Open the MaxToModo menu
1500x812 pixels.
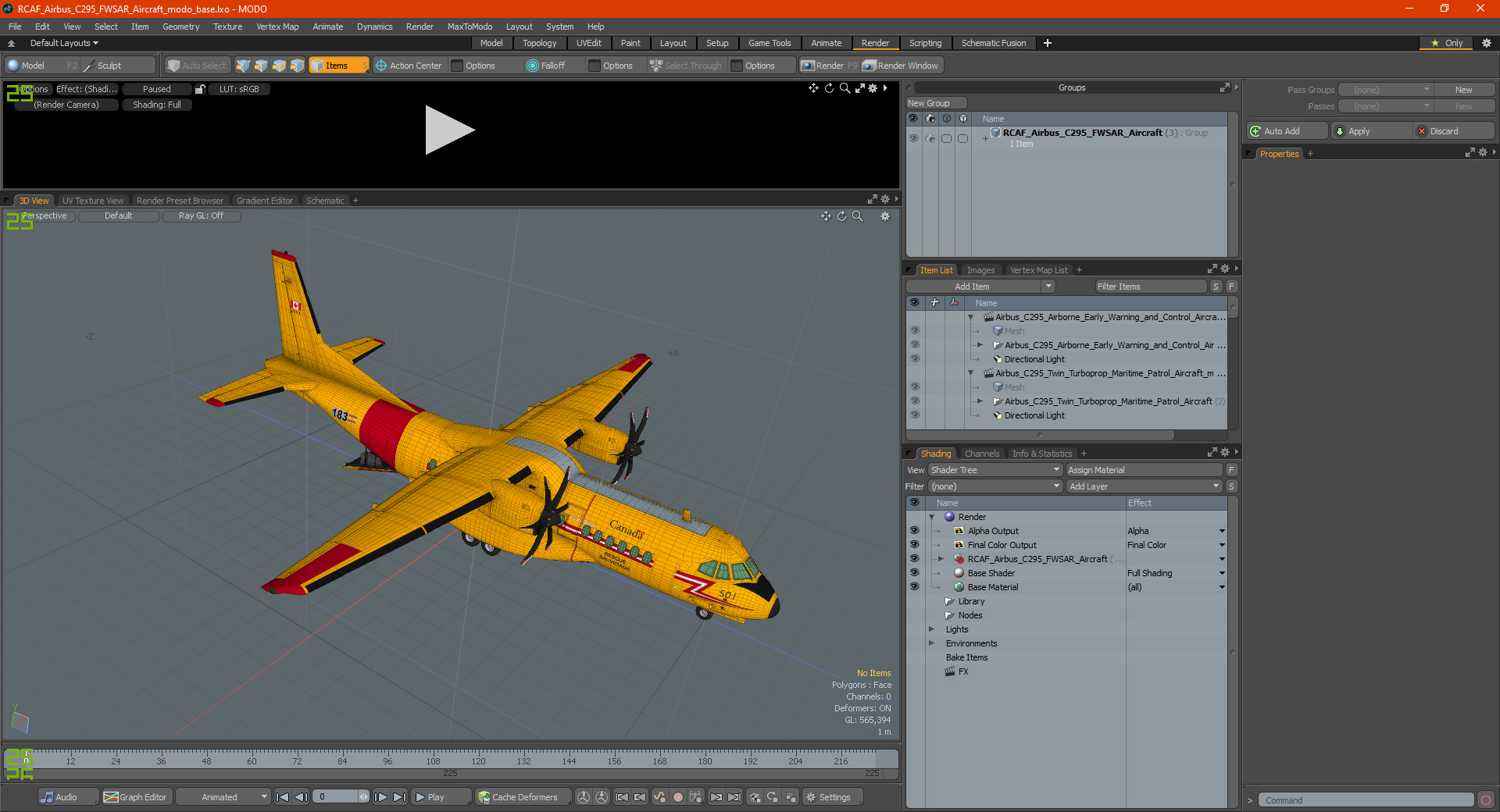(x=470, y=27)
